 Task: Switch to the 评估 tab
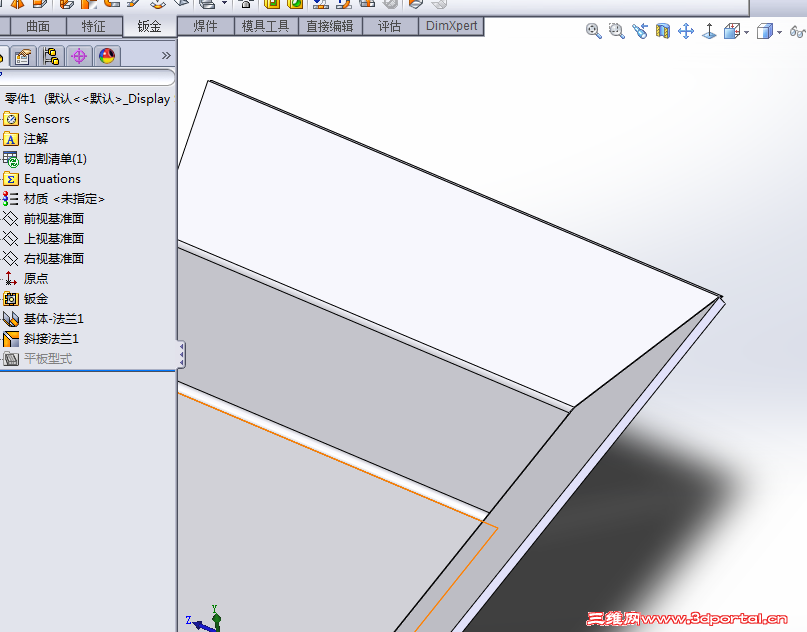(390, 26)
